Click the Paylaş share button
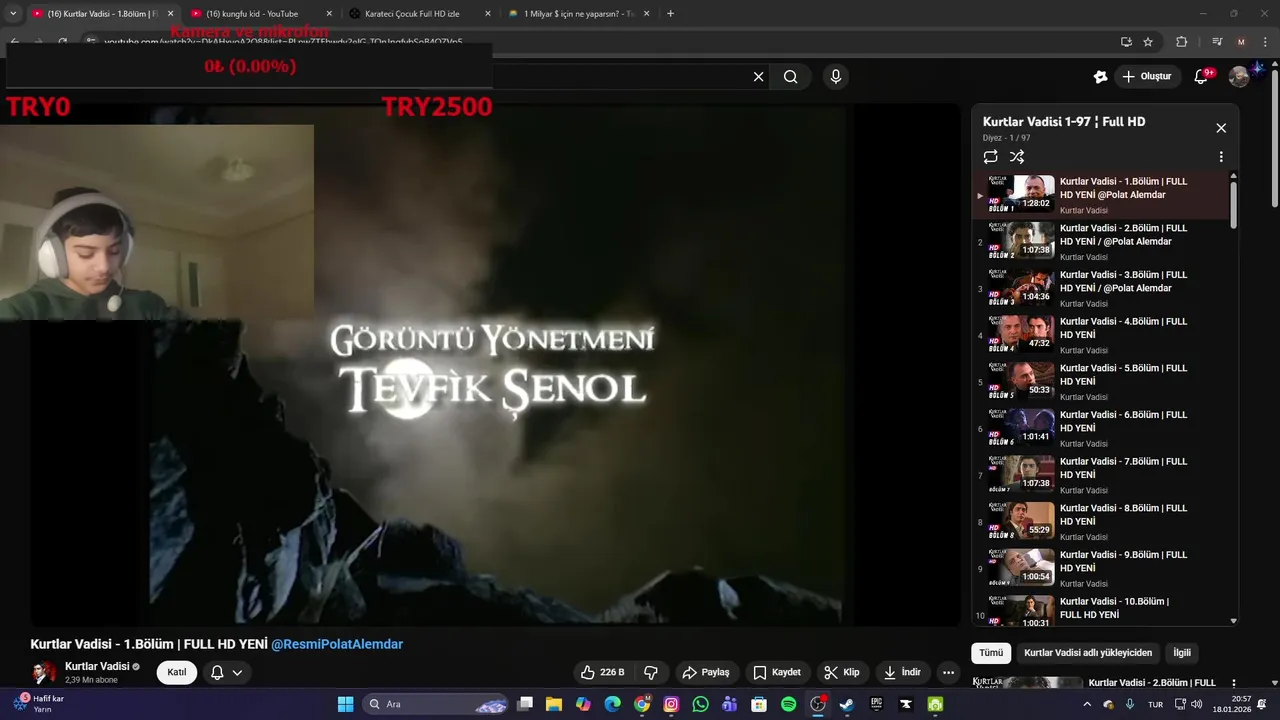Image resolution: width=1280 pixels, height=720 pixels. click(706, 672)
